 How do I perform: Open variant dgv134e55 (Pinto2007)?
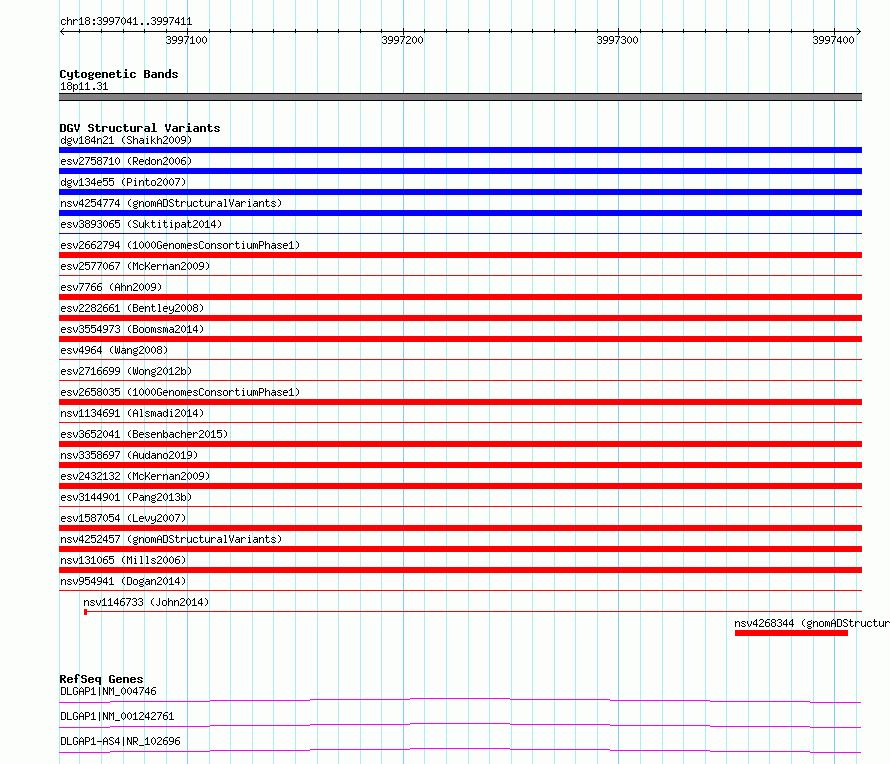click(123, 182)
